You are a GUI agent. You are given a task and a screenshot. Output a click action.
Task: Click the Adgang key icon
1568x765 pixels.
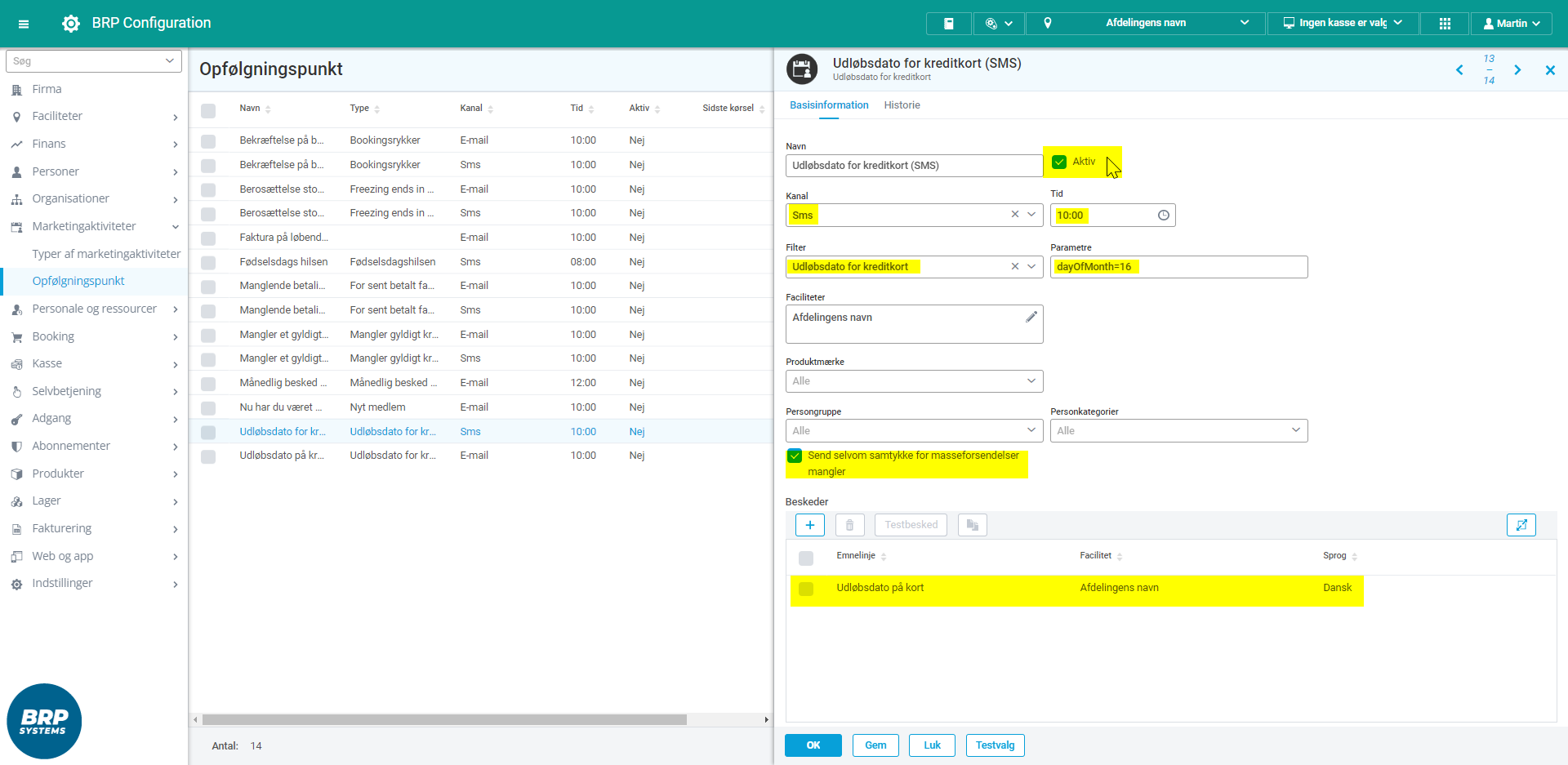(16, 420)
